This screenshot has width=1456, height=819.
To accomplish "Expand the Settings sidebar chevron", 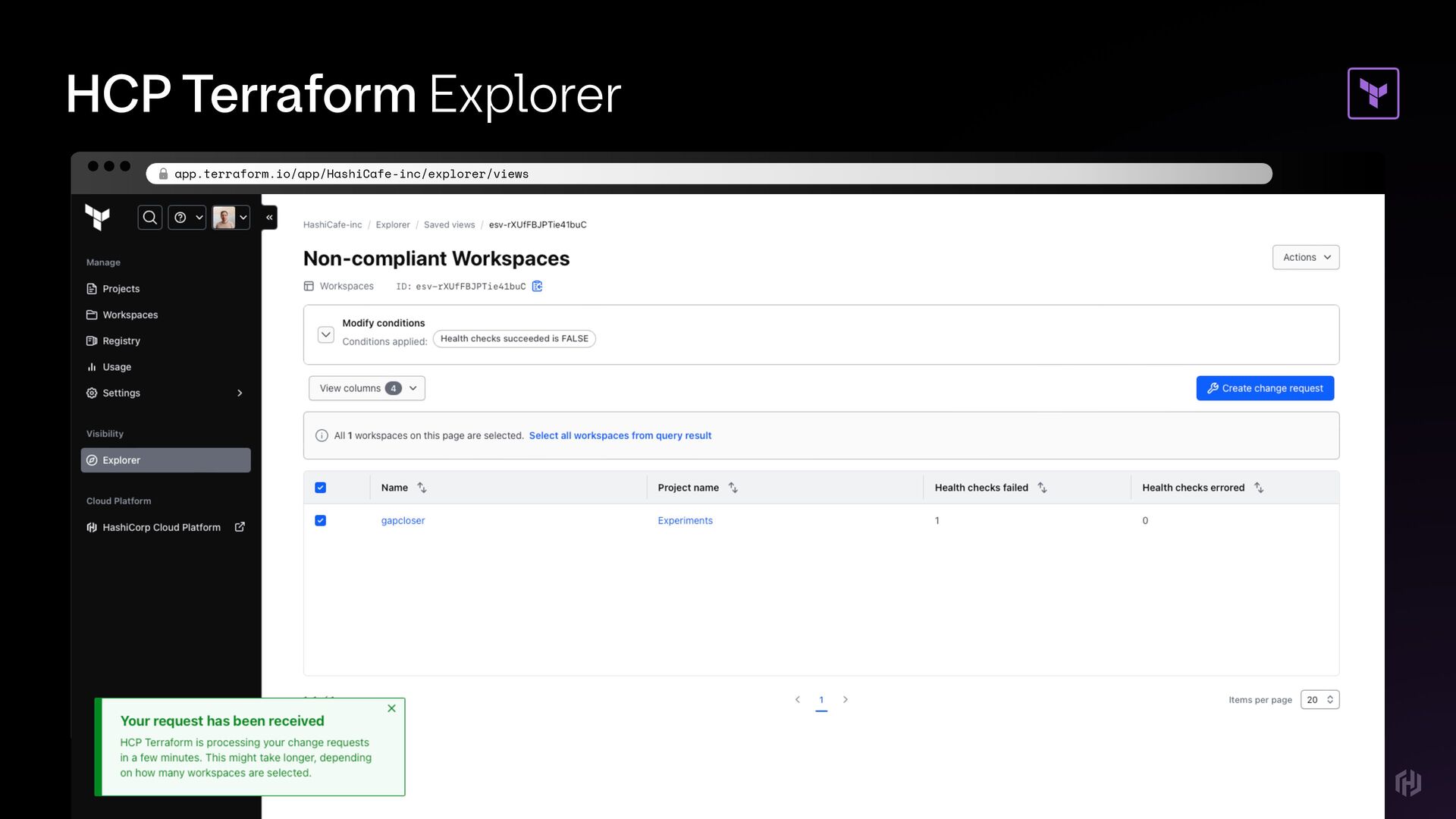I will pyautogui.click(x=240, y=393).
